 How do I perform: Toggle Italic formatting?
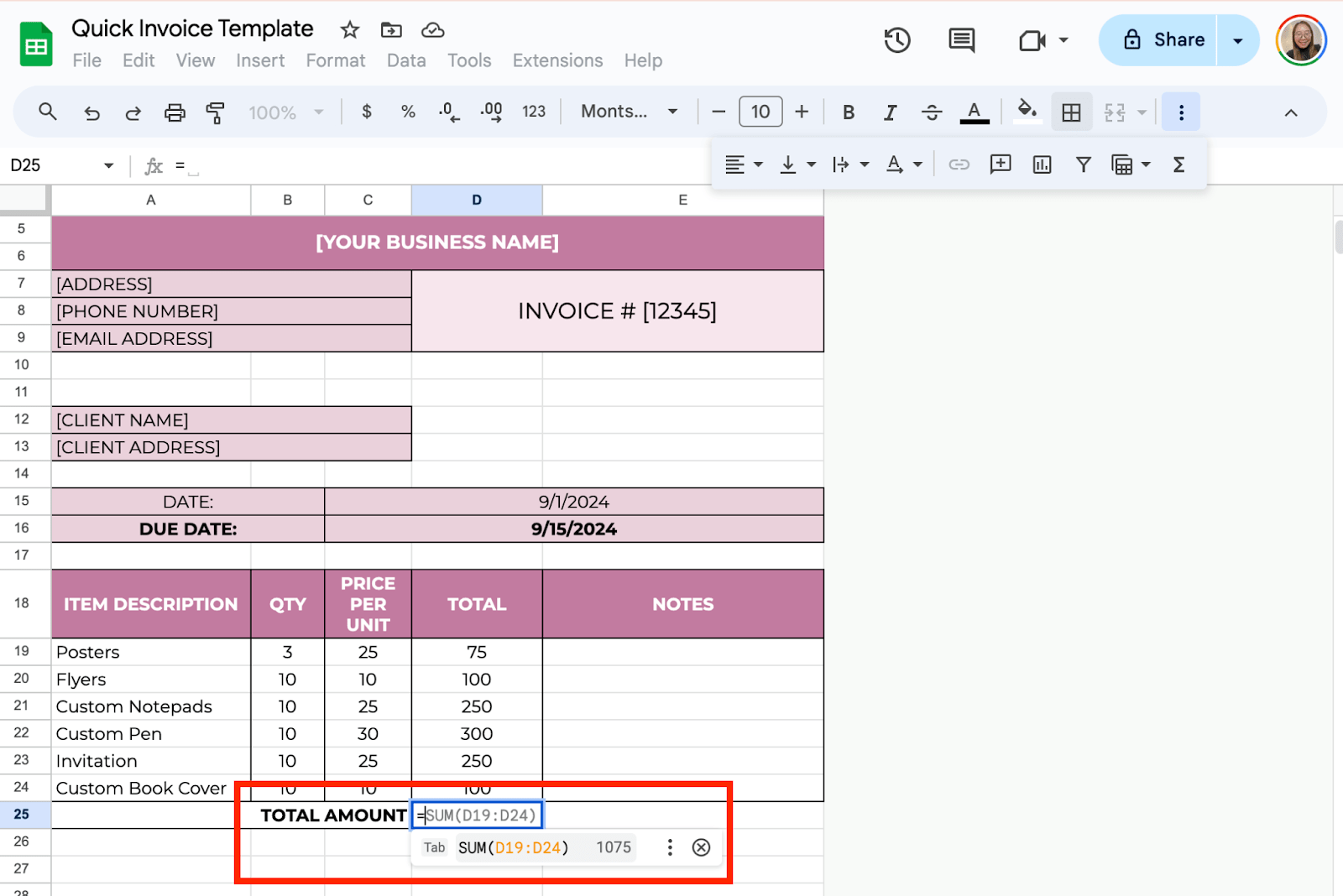click(x=890, y=112)
